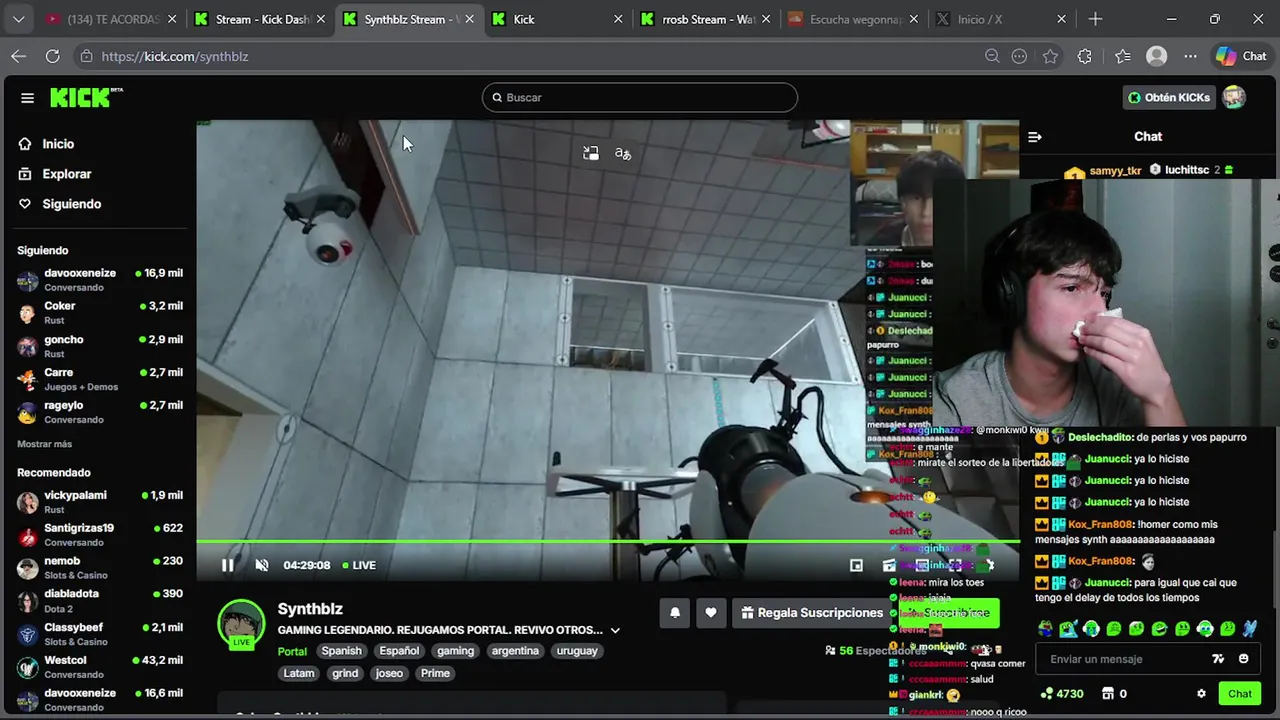
Task: Click the mini-player icon in video controls
Action: point(856,565)
